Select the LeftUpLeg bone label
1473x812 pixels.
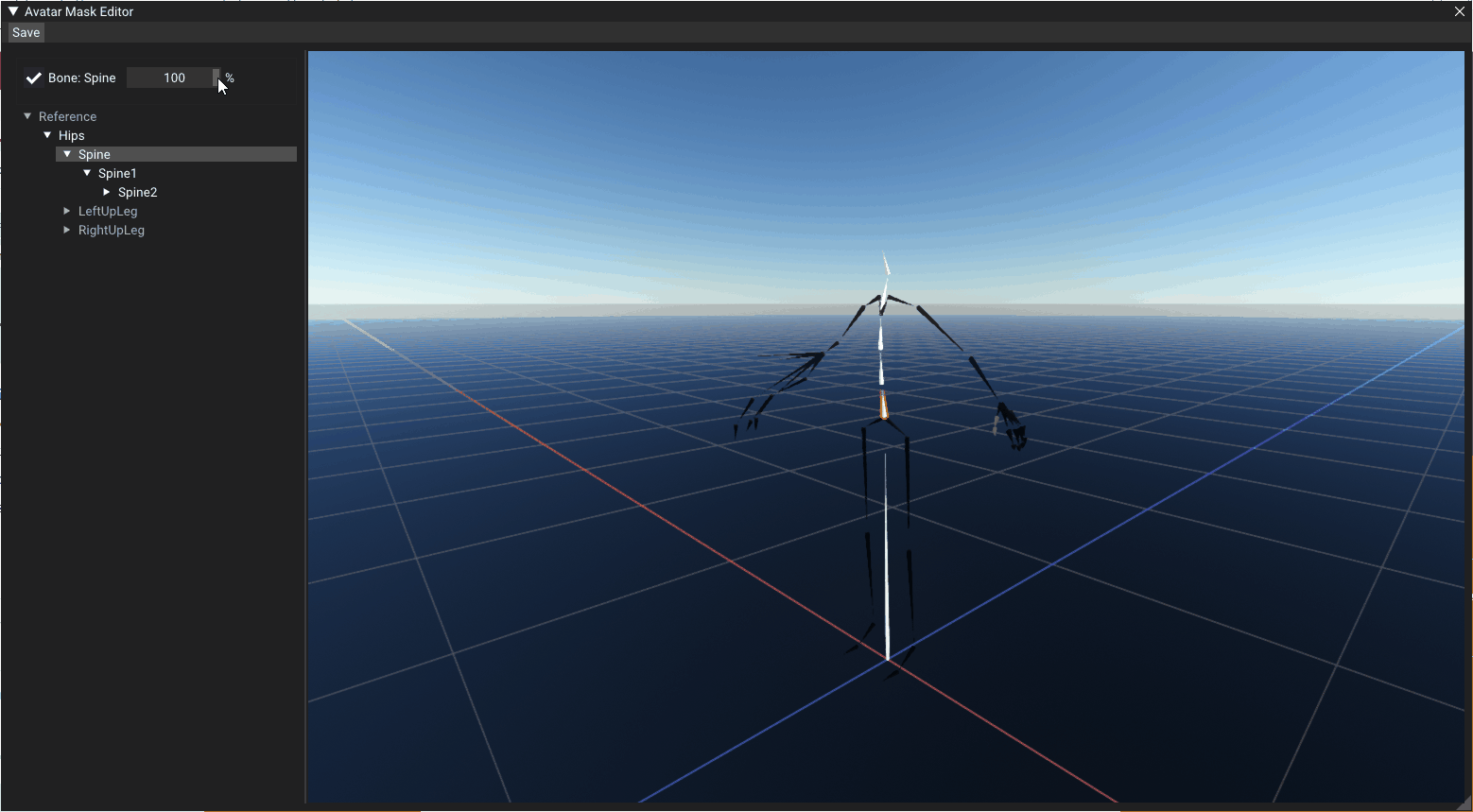pos(108,211)
